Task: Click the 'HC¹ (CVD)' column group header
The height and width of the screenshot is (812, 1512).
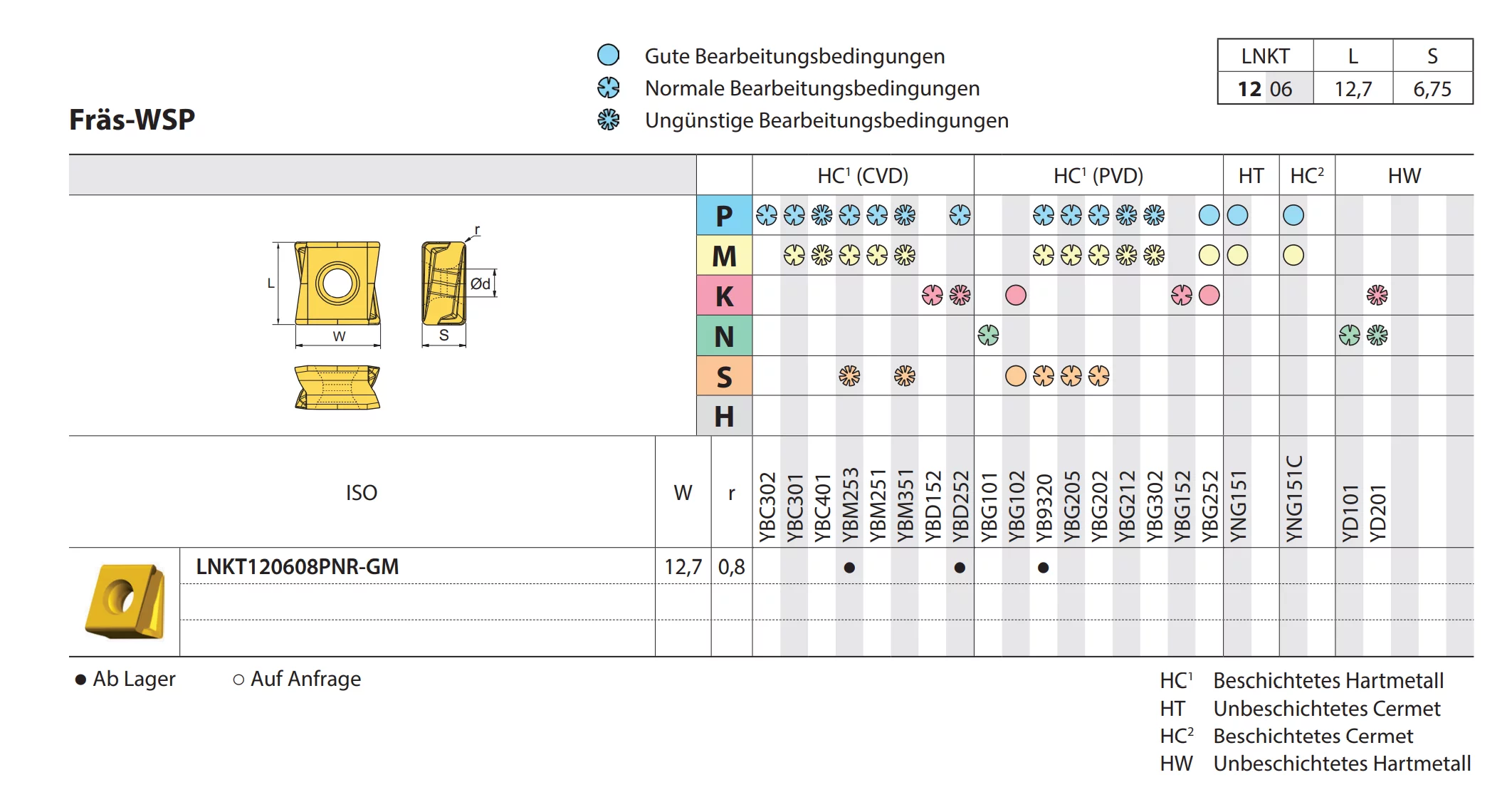Action: 863,175
